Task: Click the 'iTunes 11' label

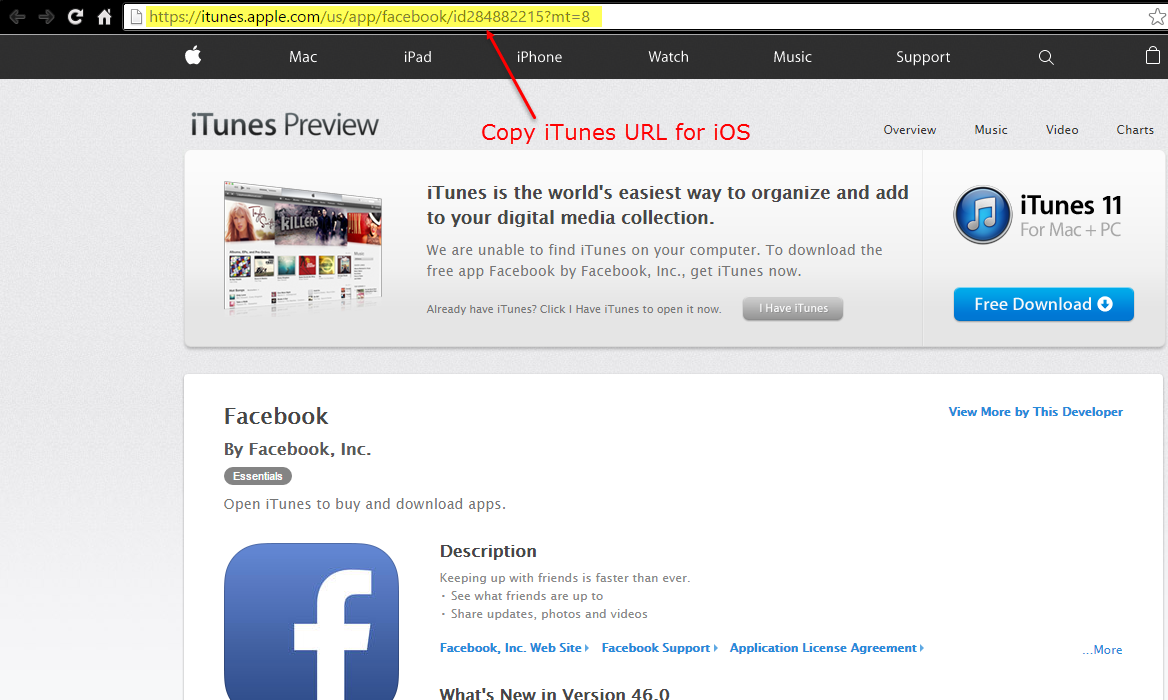Action: click(1070, 205)
